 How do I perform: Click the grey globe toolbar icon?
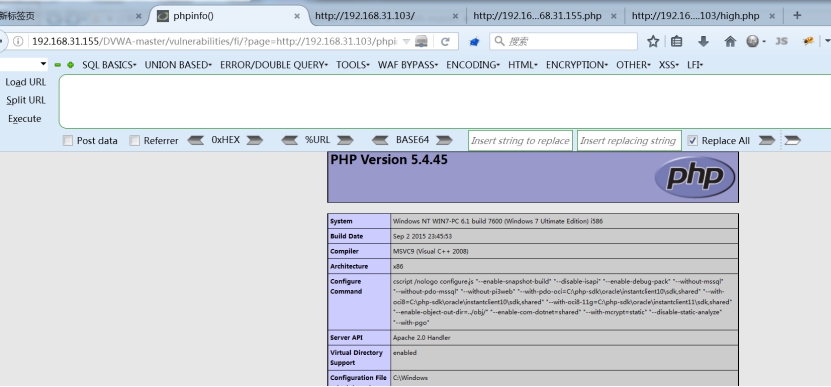753,41
